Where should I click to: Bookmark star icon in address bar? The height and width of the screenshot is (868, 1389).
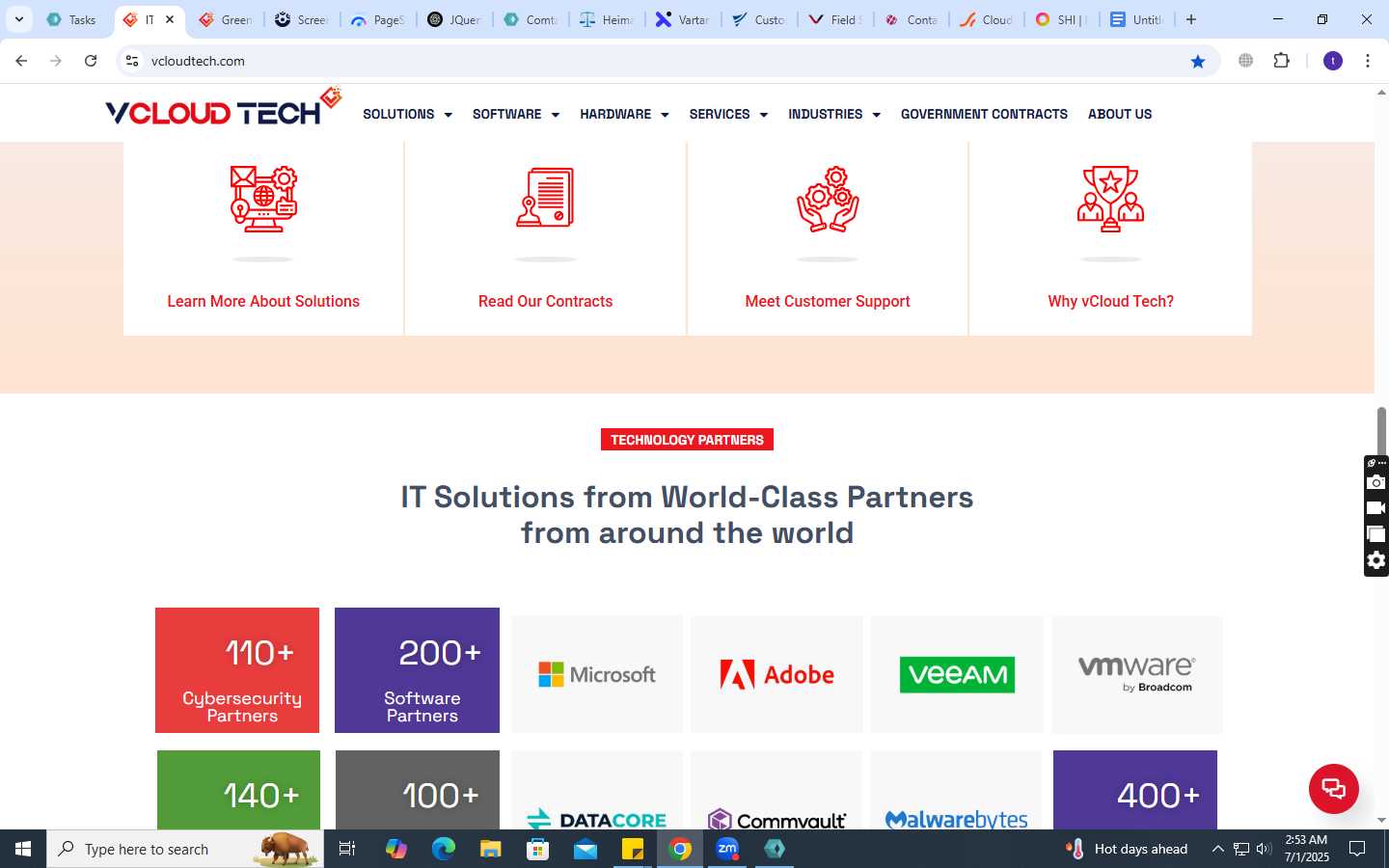click(x=1198, y=61)
